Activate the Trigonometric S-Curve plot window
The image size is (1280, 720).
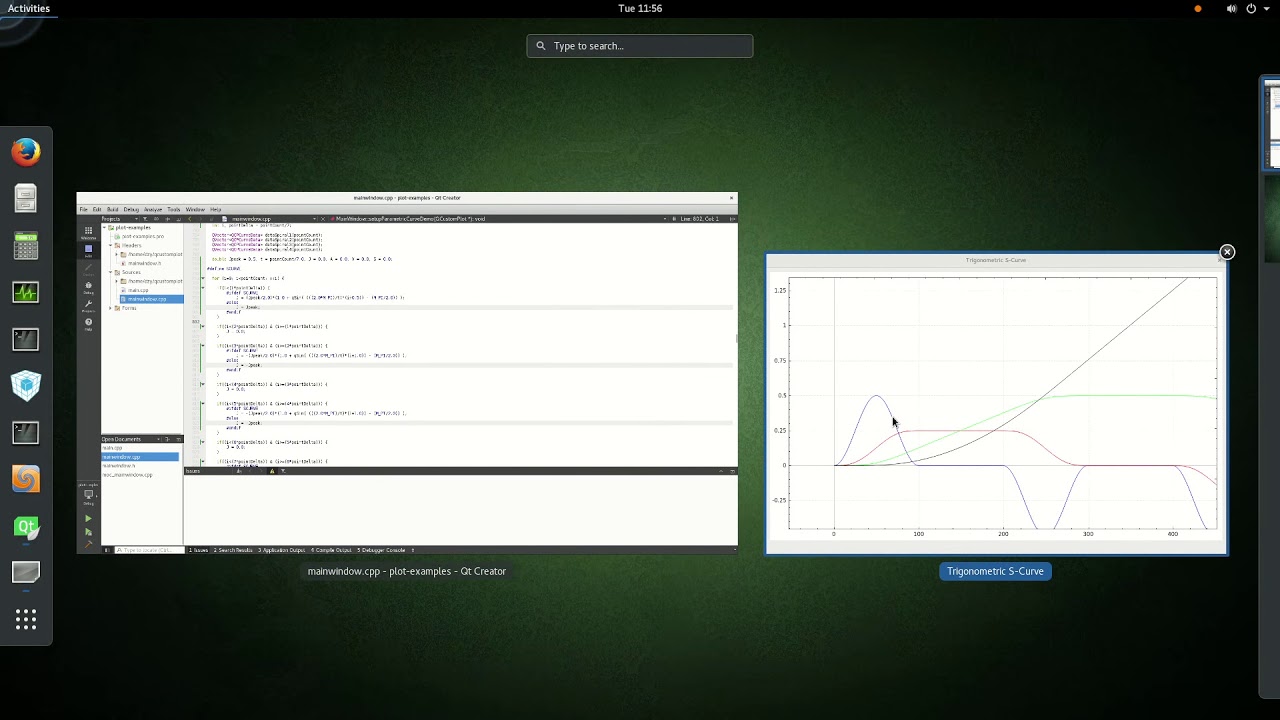coord(996,403)
